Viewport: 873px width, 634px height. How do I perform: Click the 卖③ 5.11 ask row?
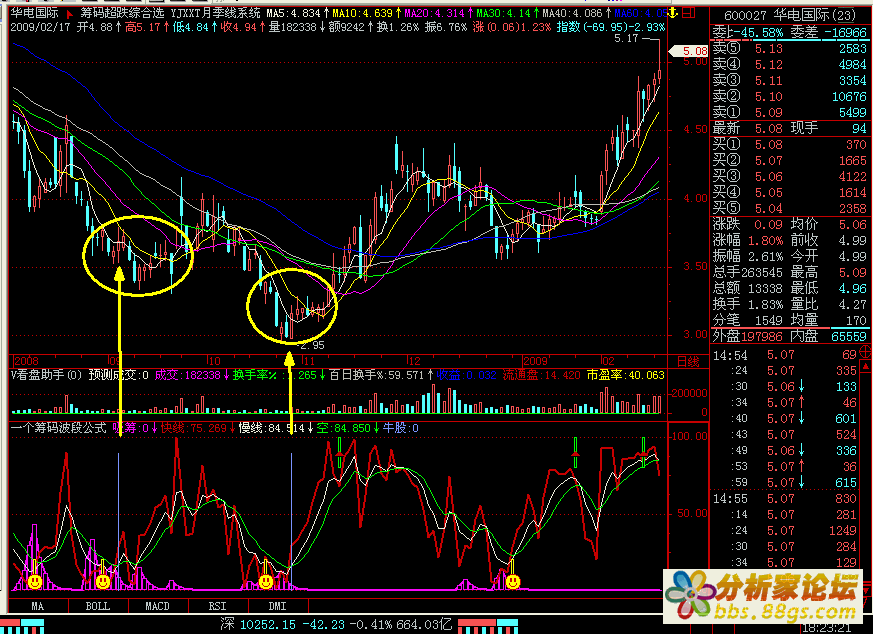(x=790, y=81)
